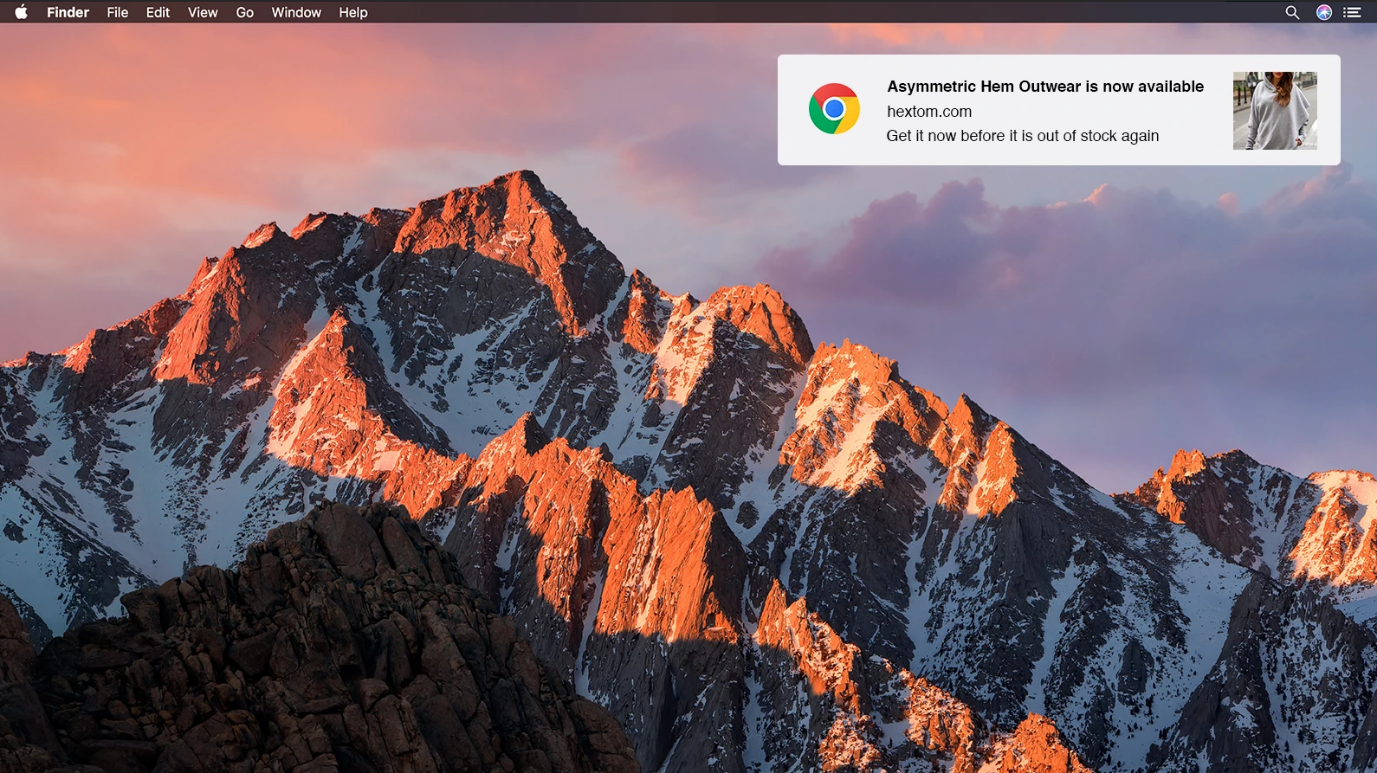Open the Go menu
This screenshot has height=773, width=1377.
click(245, 13)
